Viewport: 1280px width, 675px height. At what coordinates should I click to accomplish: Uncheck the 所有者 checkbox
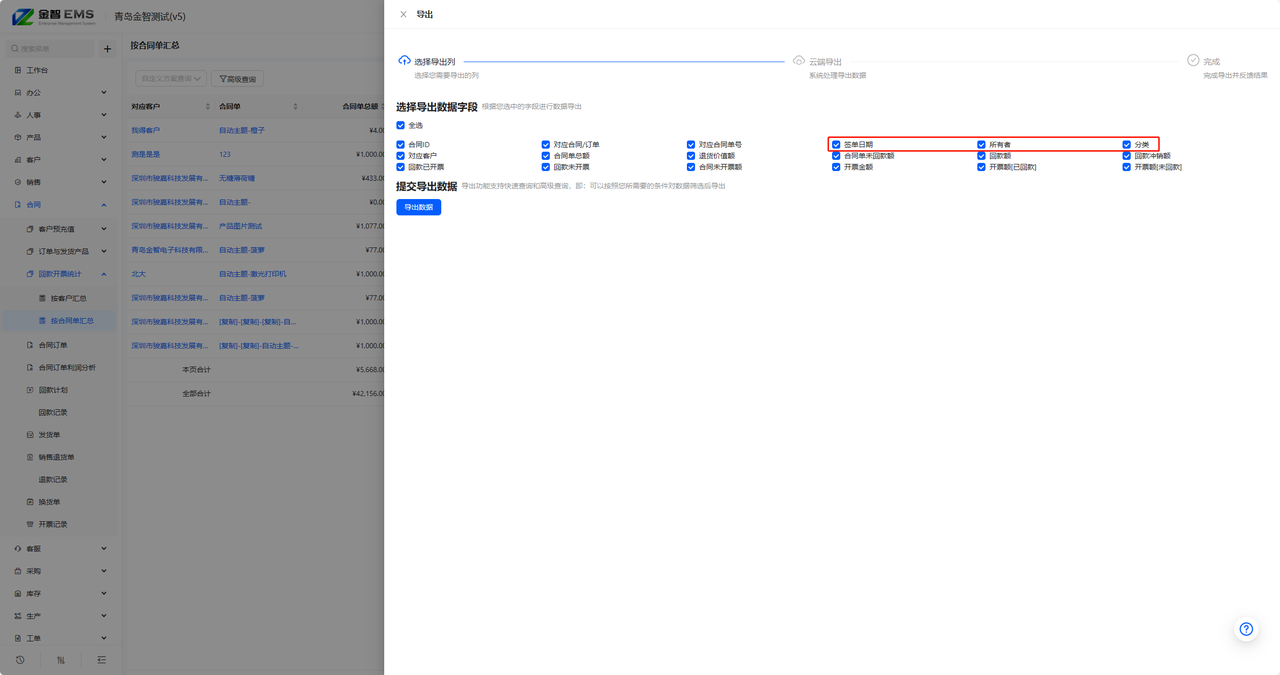click(981, 145)
